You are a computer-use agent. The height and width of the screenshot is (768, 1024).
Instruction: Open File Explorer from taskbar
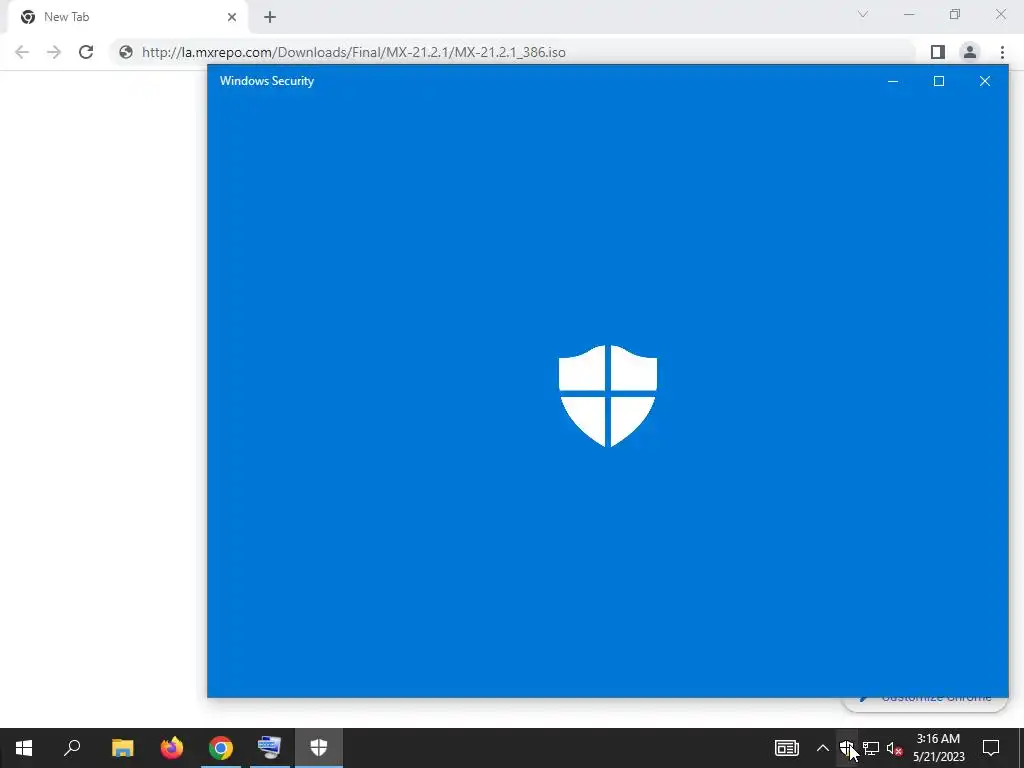coord(122,748)
